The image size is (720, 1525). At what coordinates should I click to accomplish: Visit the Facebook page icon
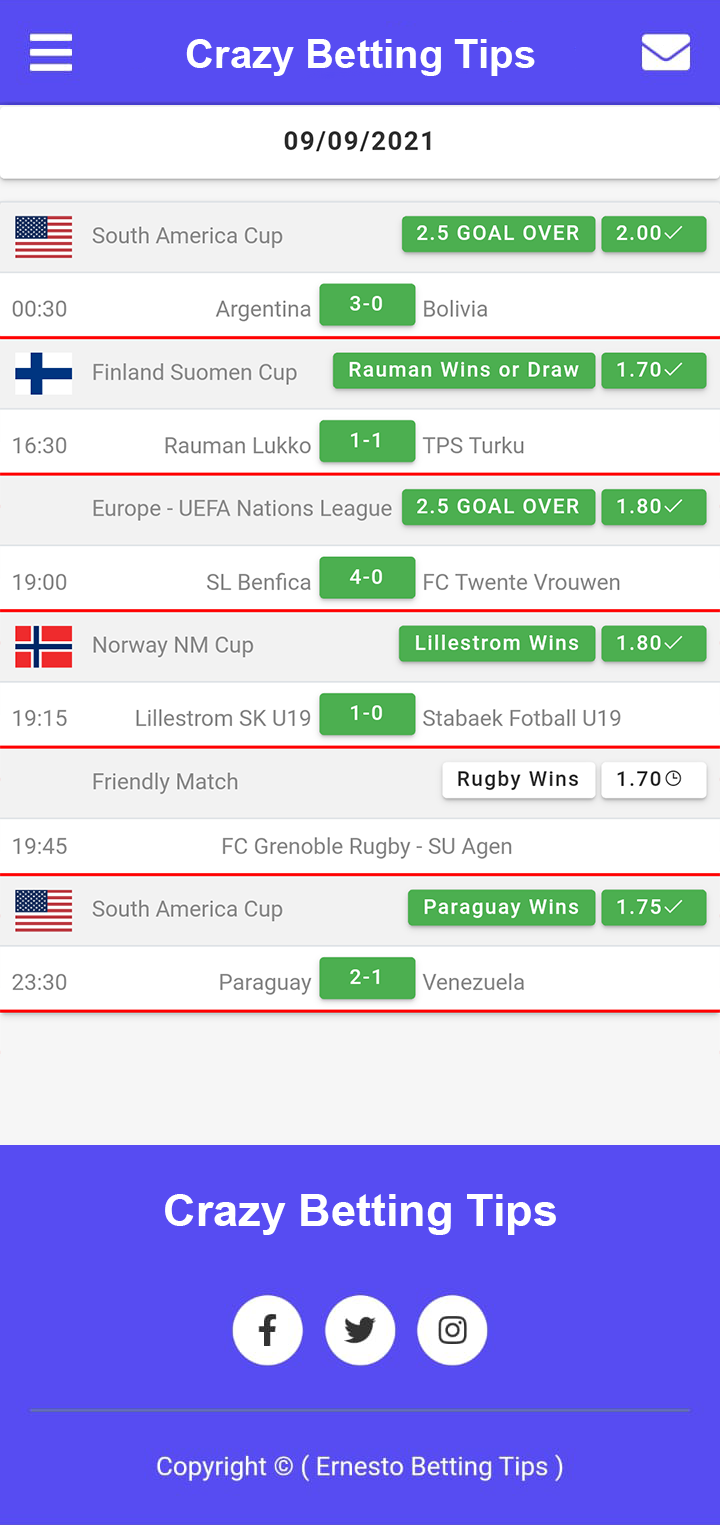point(268,1330)
